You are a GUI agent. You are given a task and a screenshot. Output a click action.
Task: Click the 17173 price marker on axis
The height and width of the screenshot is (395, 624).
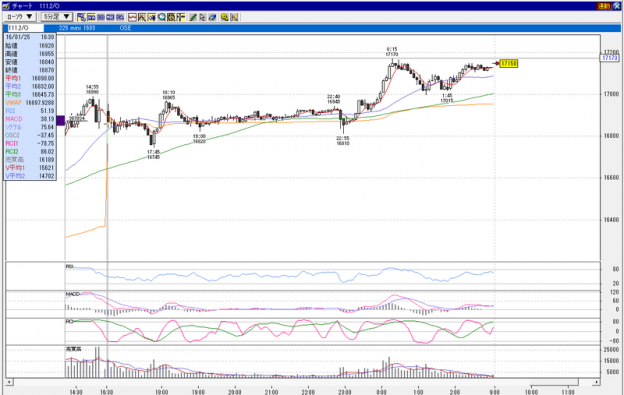coord(610,58)
